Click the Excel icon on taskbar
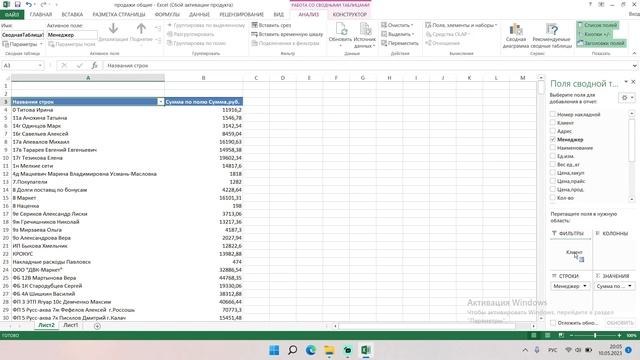Viewport: 640px width, 360px height. point(366,350)
